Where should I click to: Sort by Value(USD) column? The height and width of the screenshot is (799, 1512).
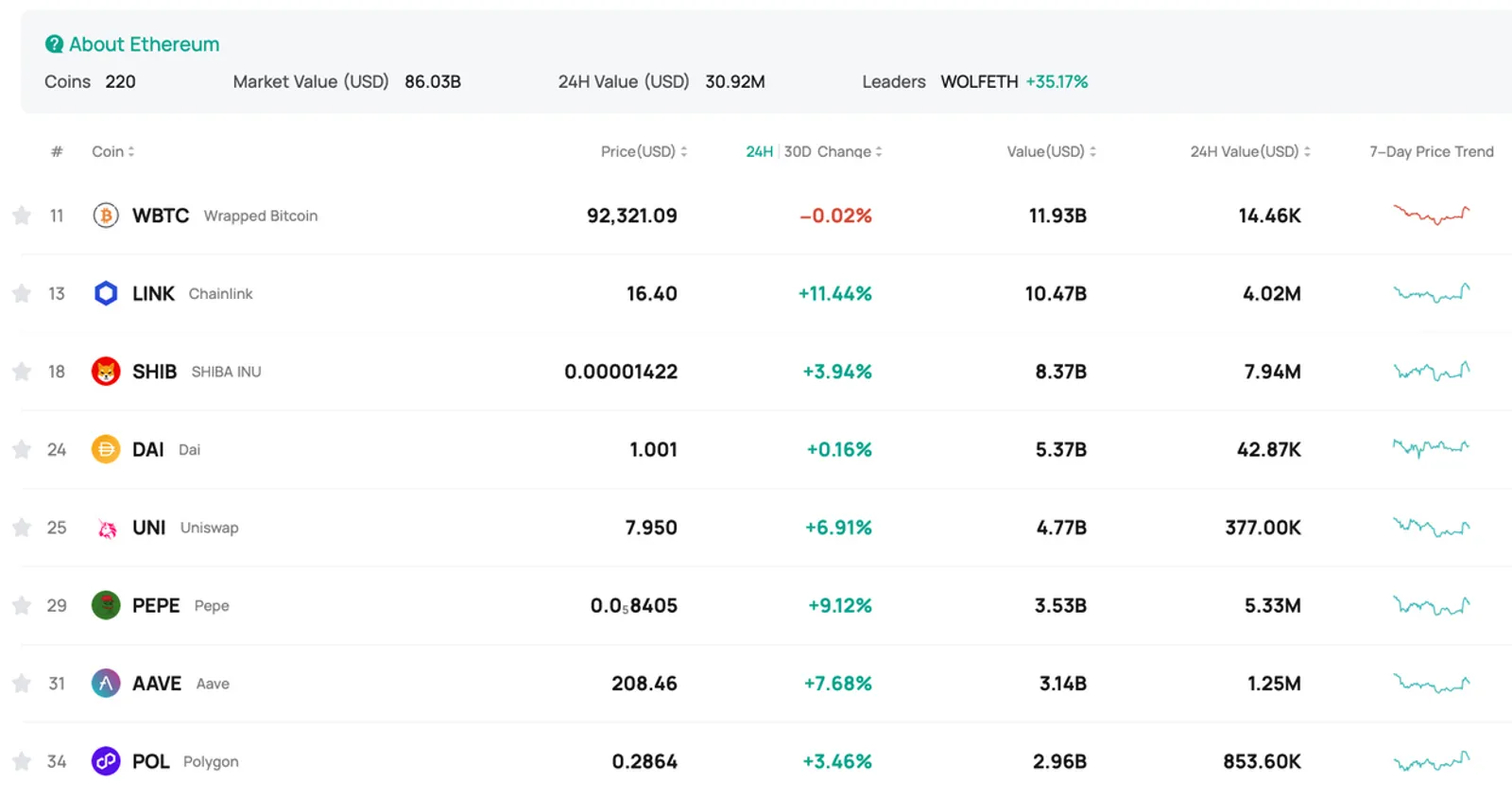pyautogui.click(x=1051, y=151)
